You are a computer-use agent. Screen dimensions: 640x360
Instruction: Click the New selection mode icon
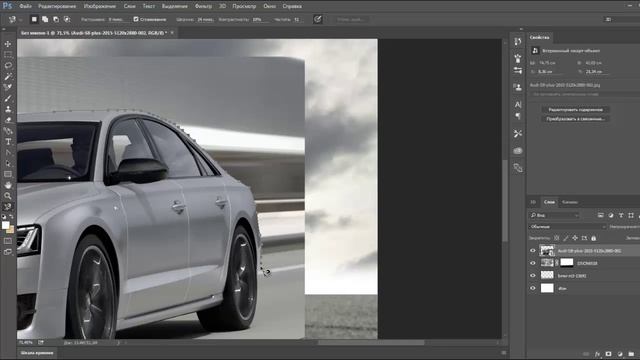pyautogui.click(x=34, y=19)
